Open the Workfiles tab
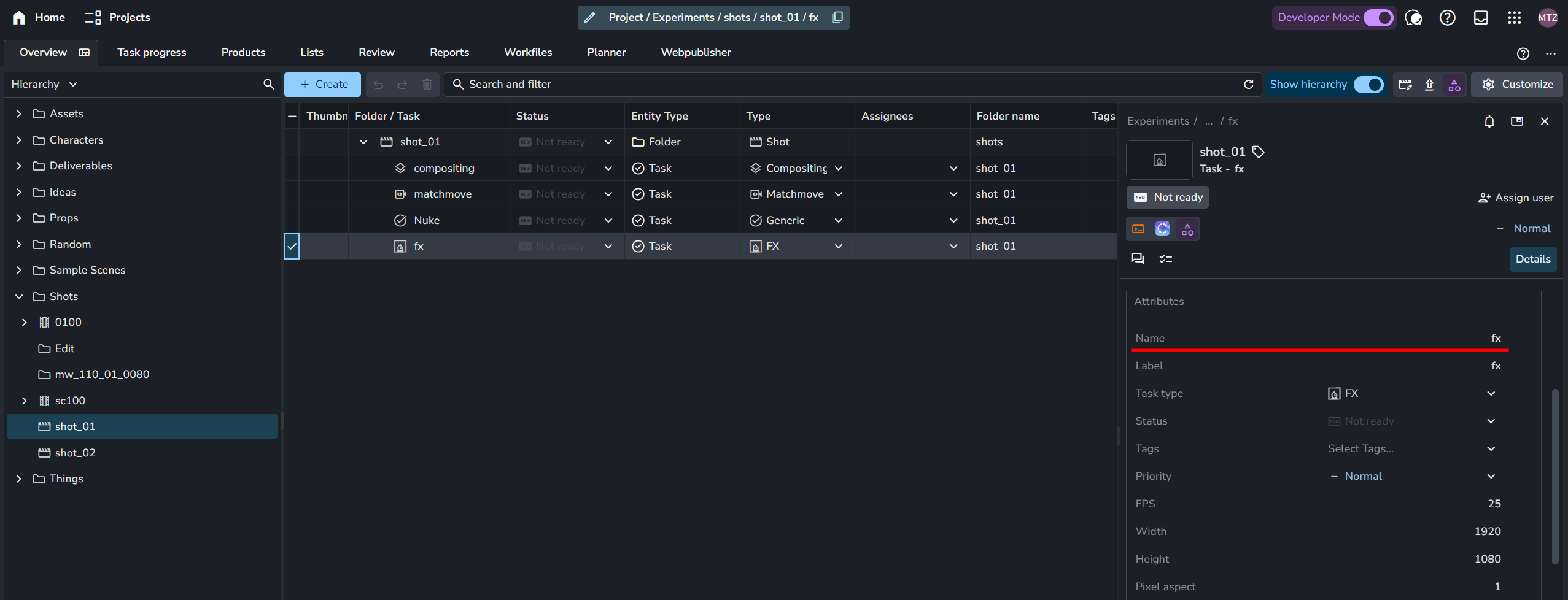Viewport: 1568px width, 600px height. 527,52
